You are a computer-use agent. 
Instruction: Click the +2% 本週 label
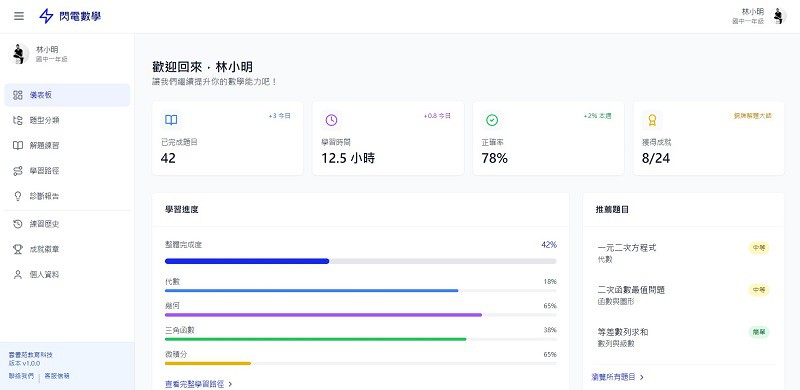coord(597,116)
